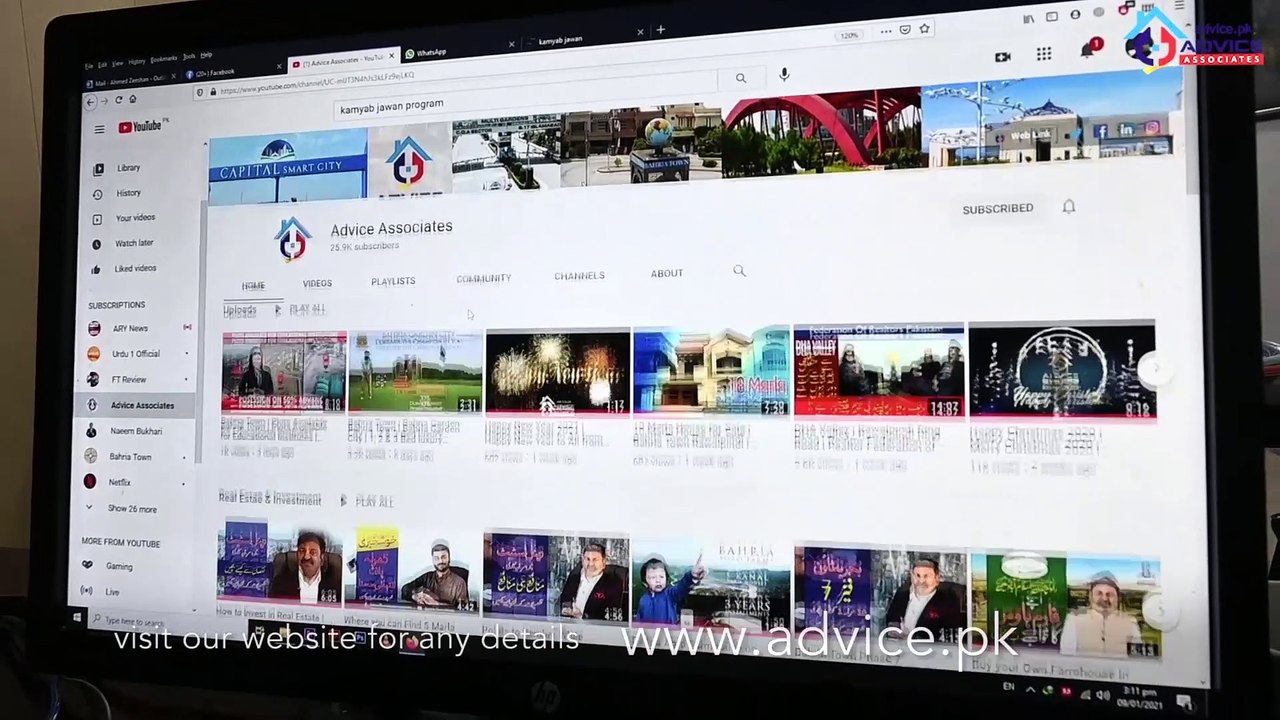This screenshot has width=1280, height=720.
Task: Open the Firefox Bookmarks menu
Action: (164, 59)
